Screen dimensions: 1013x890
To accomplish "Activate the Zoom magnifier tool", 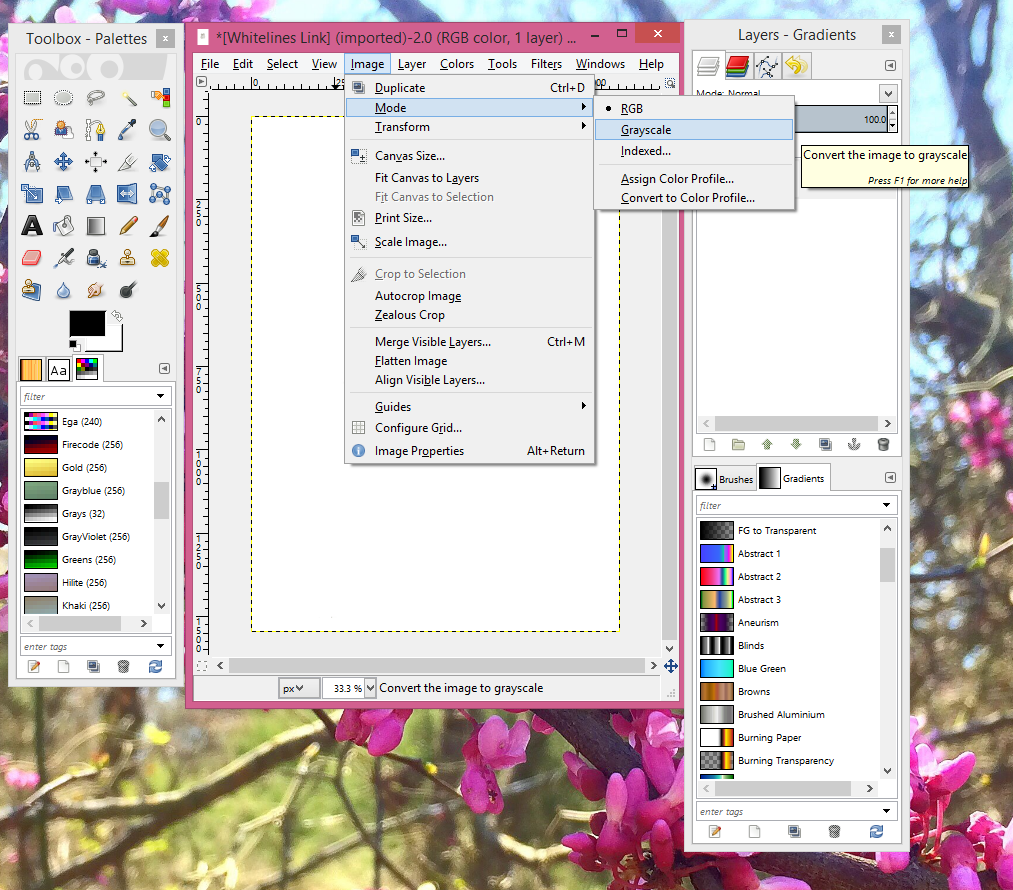I will click(160, 129).
